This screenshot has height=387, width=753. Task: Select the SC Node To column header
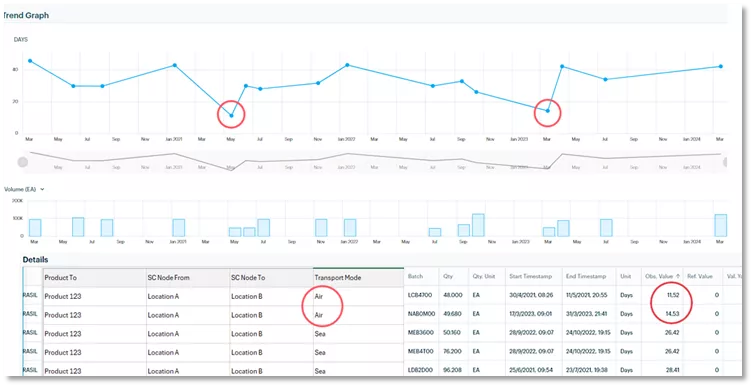coord(271,278)
